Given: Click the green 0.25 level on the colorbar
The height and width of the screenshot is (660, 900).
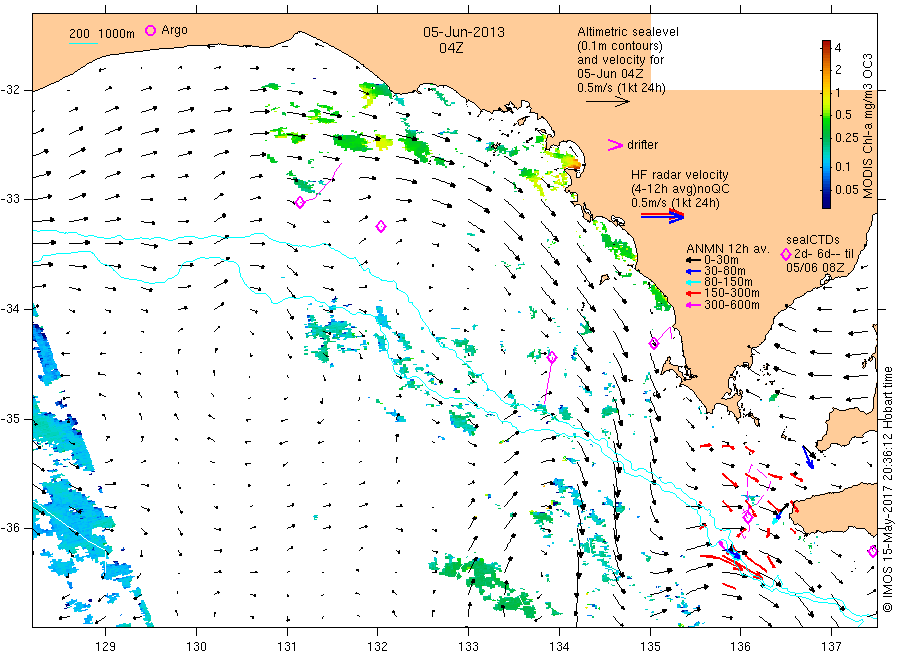Looking at the screenshot, I should coord(826,138).
